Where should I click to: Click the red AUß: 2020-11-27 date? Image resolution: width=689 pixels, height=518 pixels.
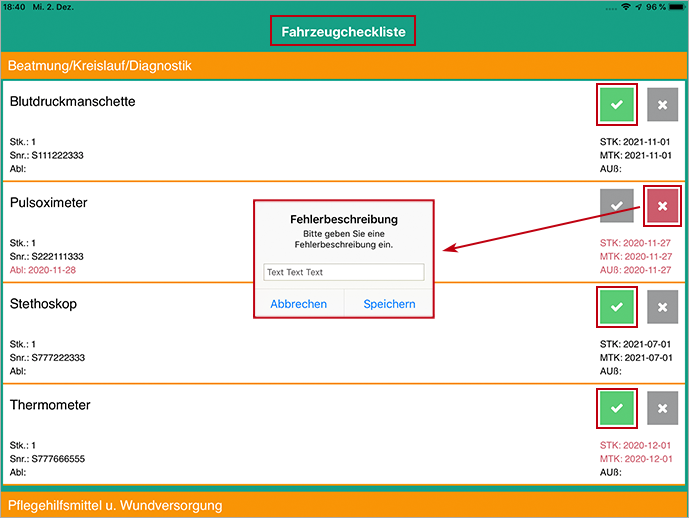(x=635, y=270)
